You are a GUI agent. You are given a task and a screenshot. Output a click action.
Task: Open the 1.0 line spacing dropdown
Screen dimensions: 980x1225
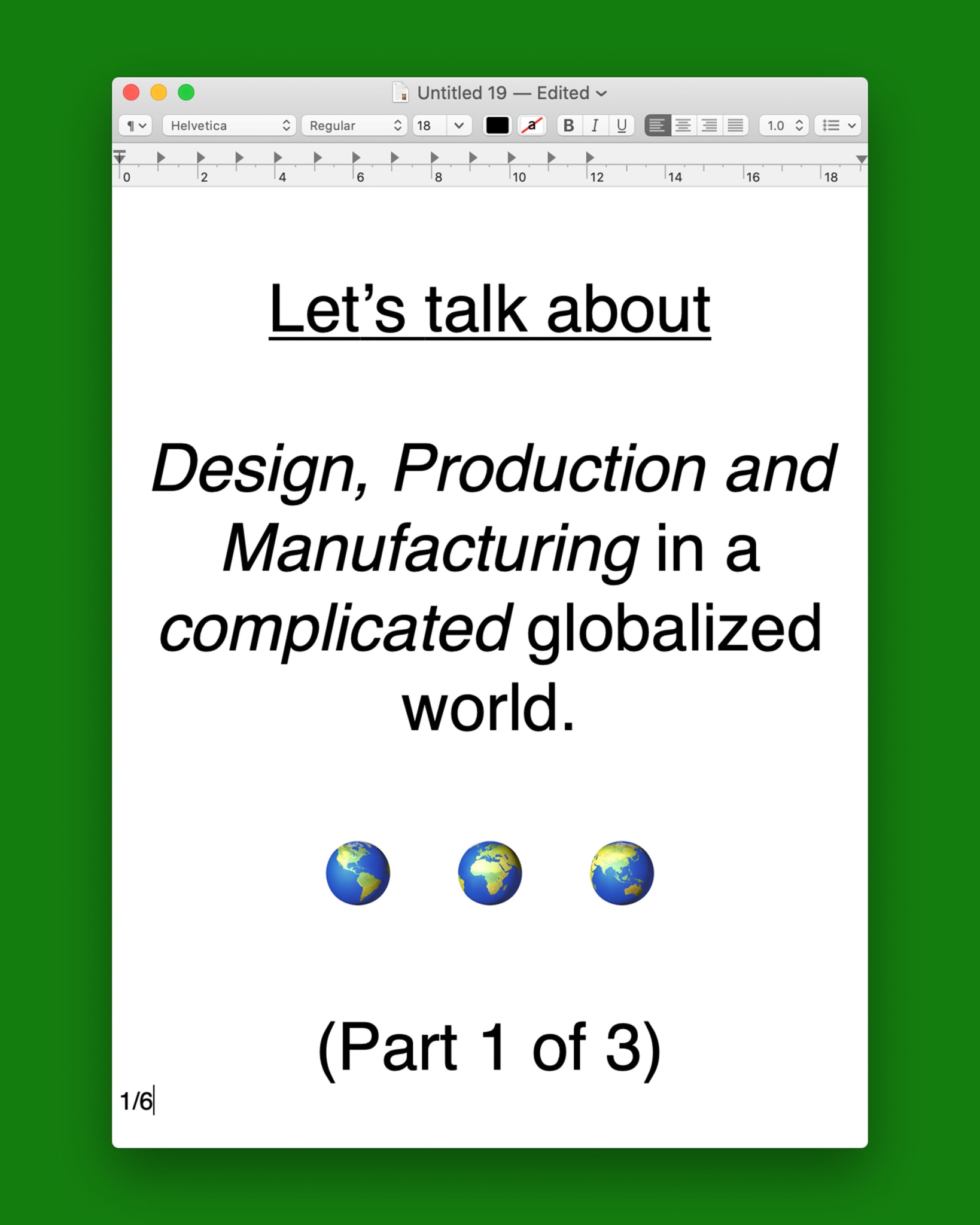coord(784,126)
